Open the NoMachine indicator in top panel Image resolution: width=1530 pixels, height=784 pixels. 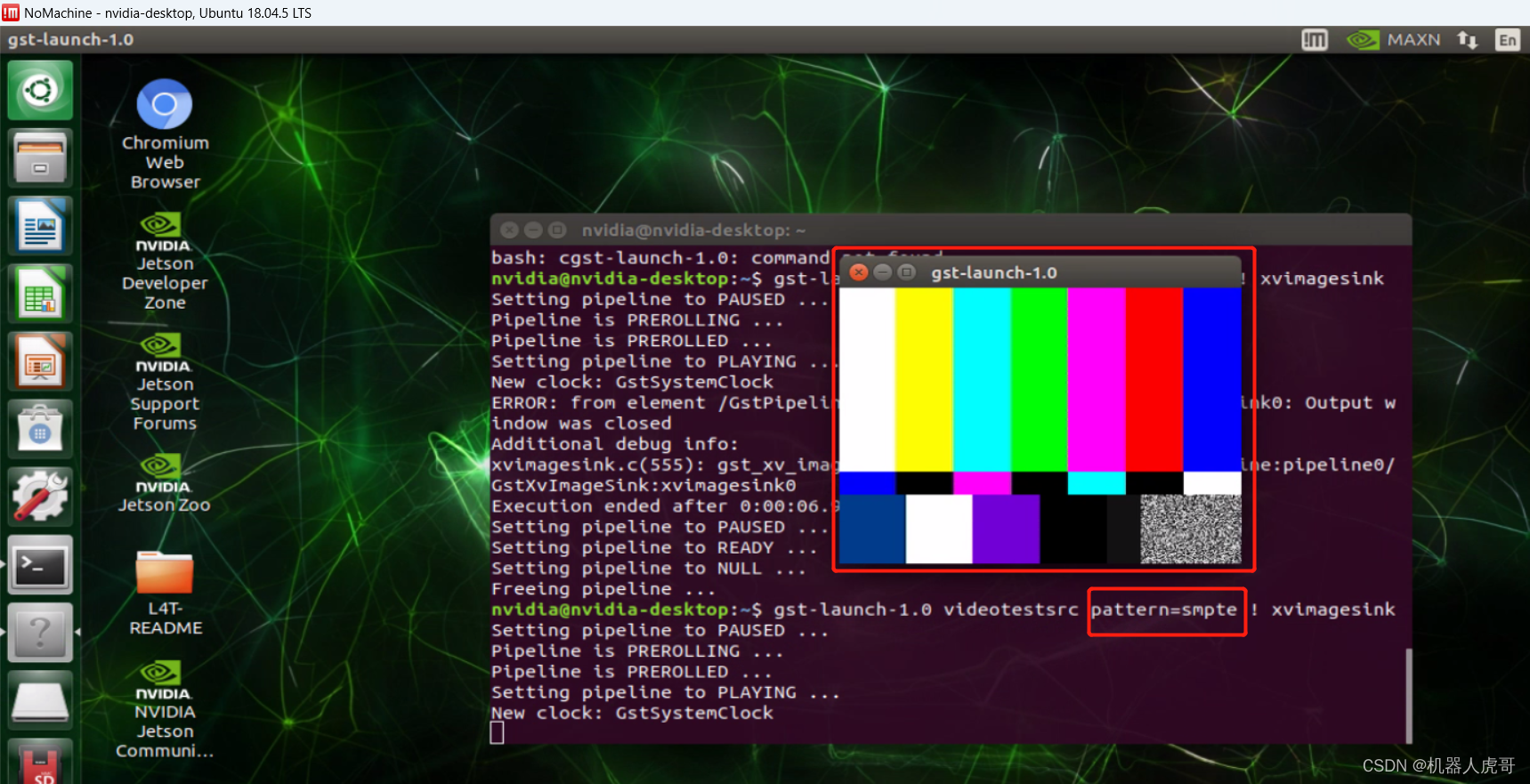coord(1315,40)
